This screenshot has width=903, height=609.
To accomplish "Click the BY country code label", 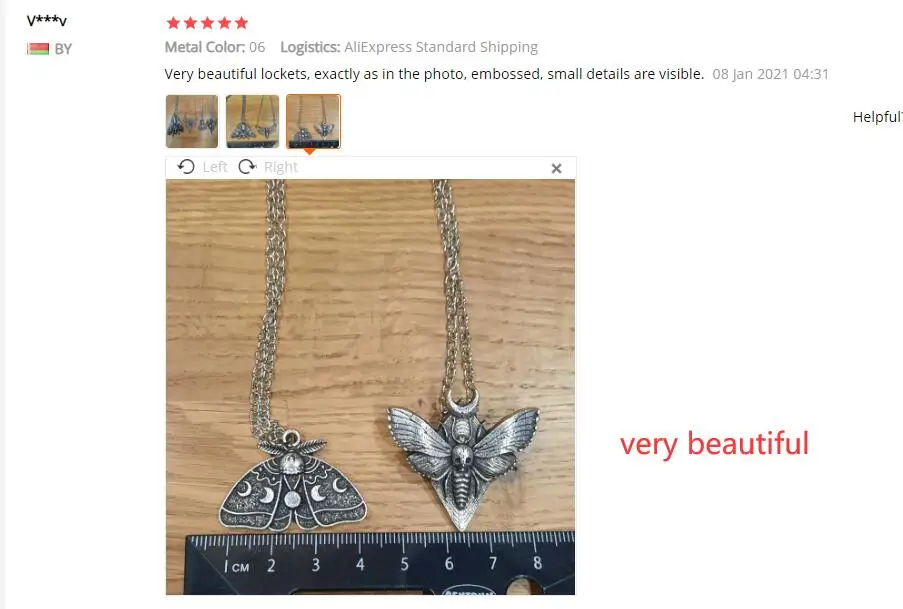I will pos(63,50).
